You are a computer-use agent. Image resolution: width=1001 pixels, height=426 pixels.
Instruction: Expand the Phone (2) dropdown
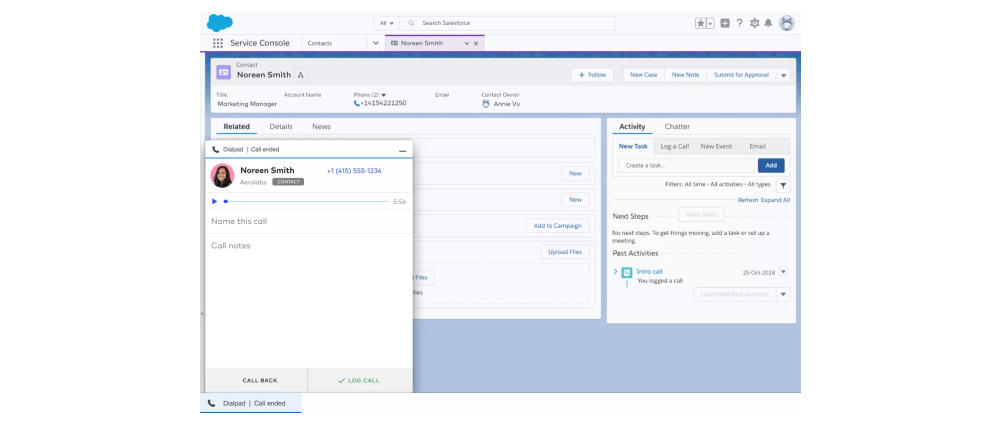(384, 95)
